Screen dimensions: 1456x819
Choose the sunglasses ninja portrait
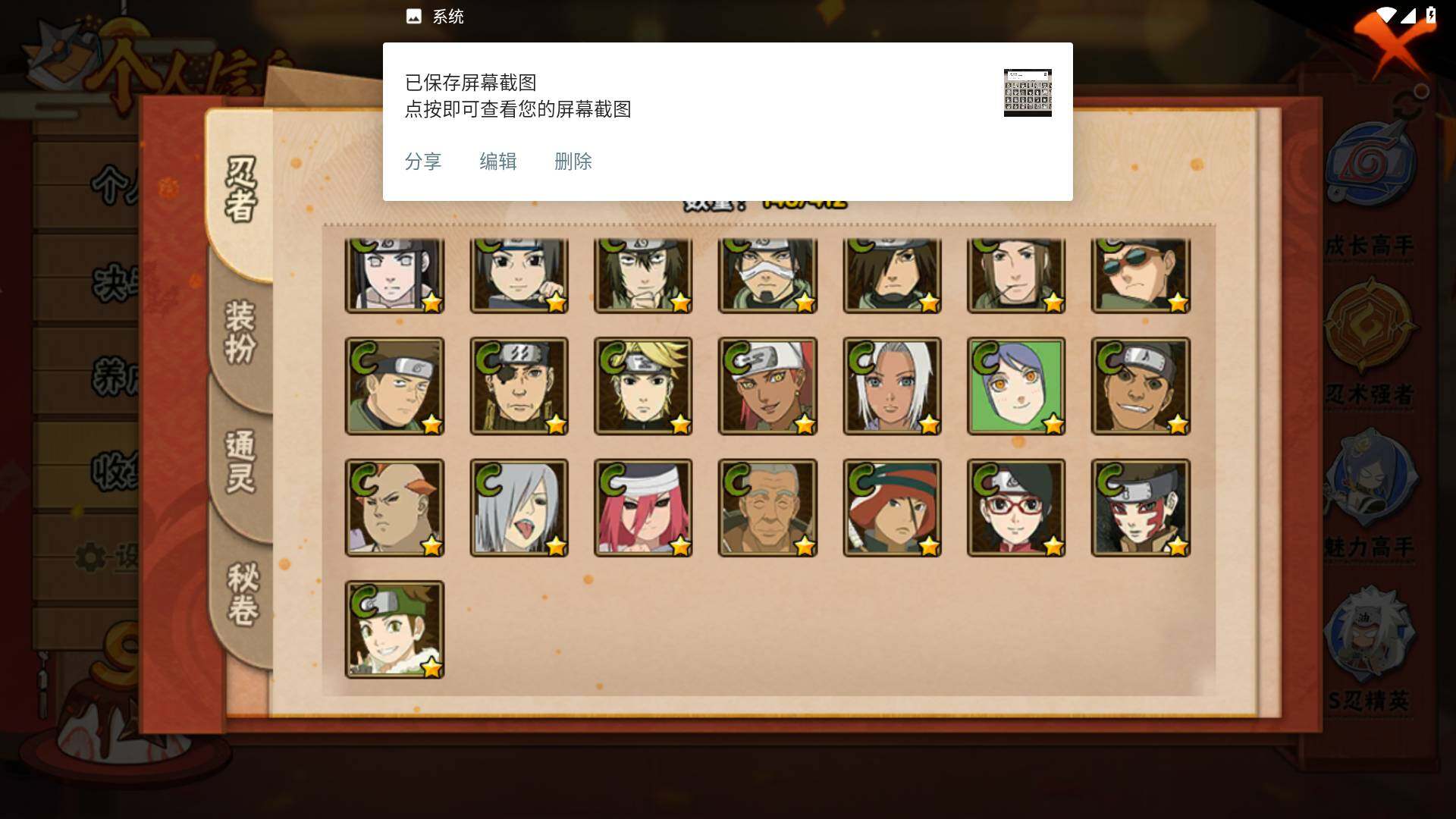tap(1141, 275)
